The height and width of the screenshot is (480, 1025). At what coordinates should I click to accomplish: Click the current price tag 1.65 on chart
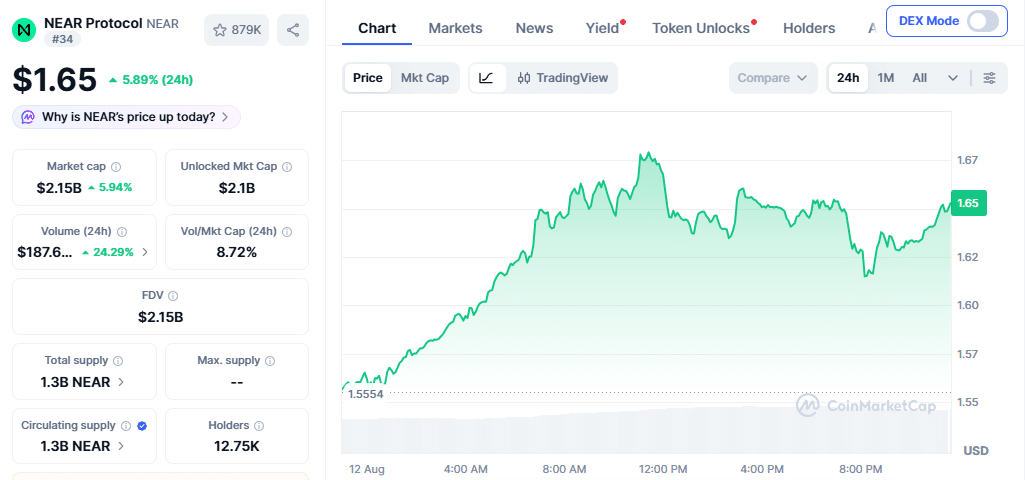(968, 203)
